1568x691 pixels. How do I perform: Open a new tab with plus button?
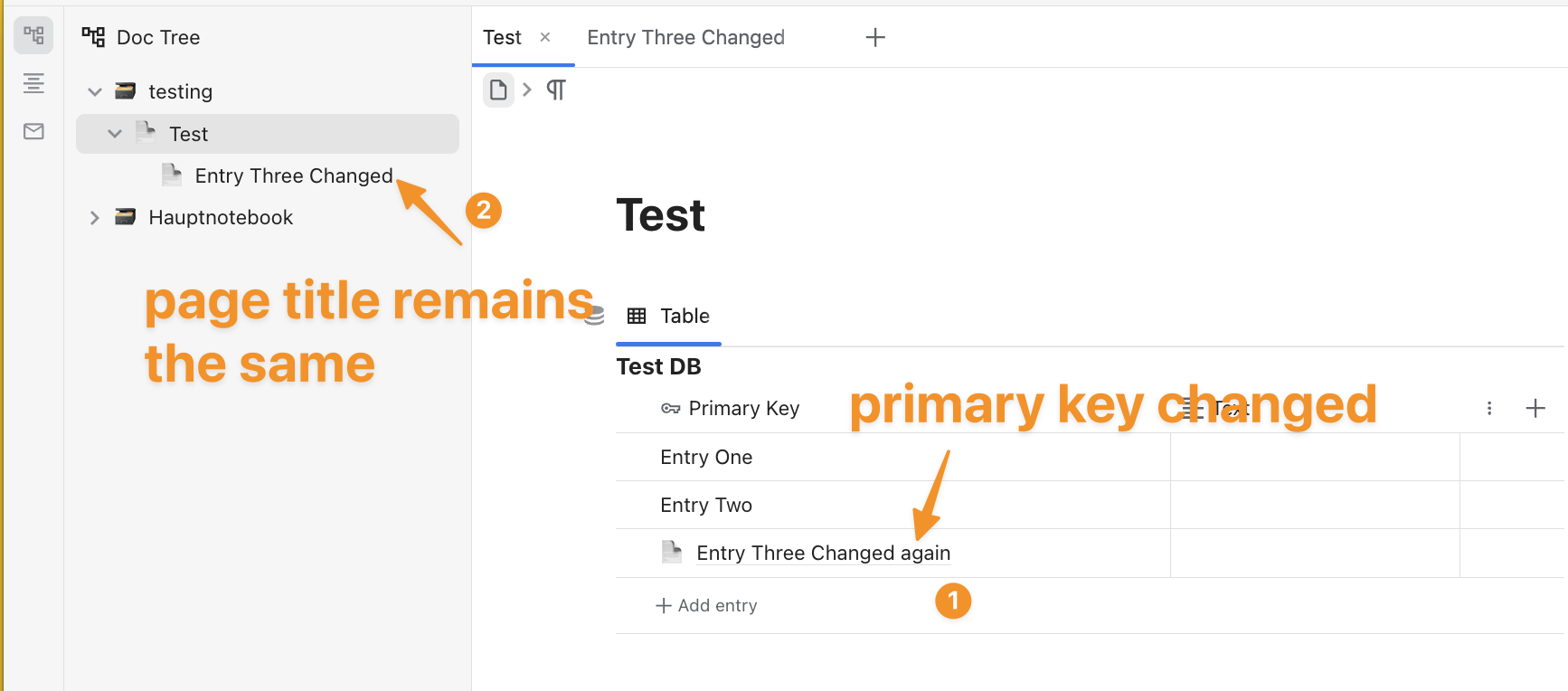[x=875, y=38]
